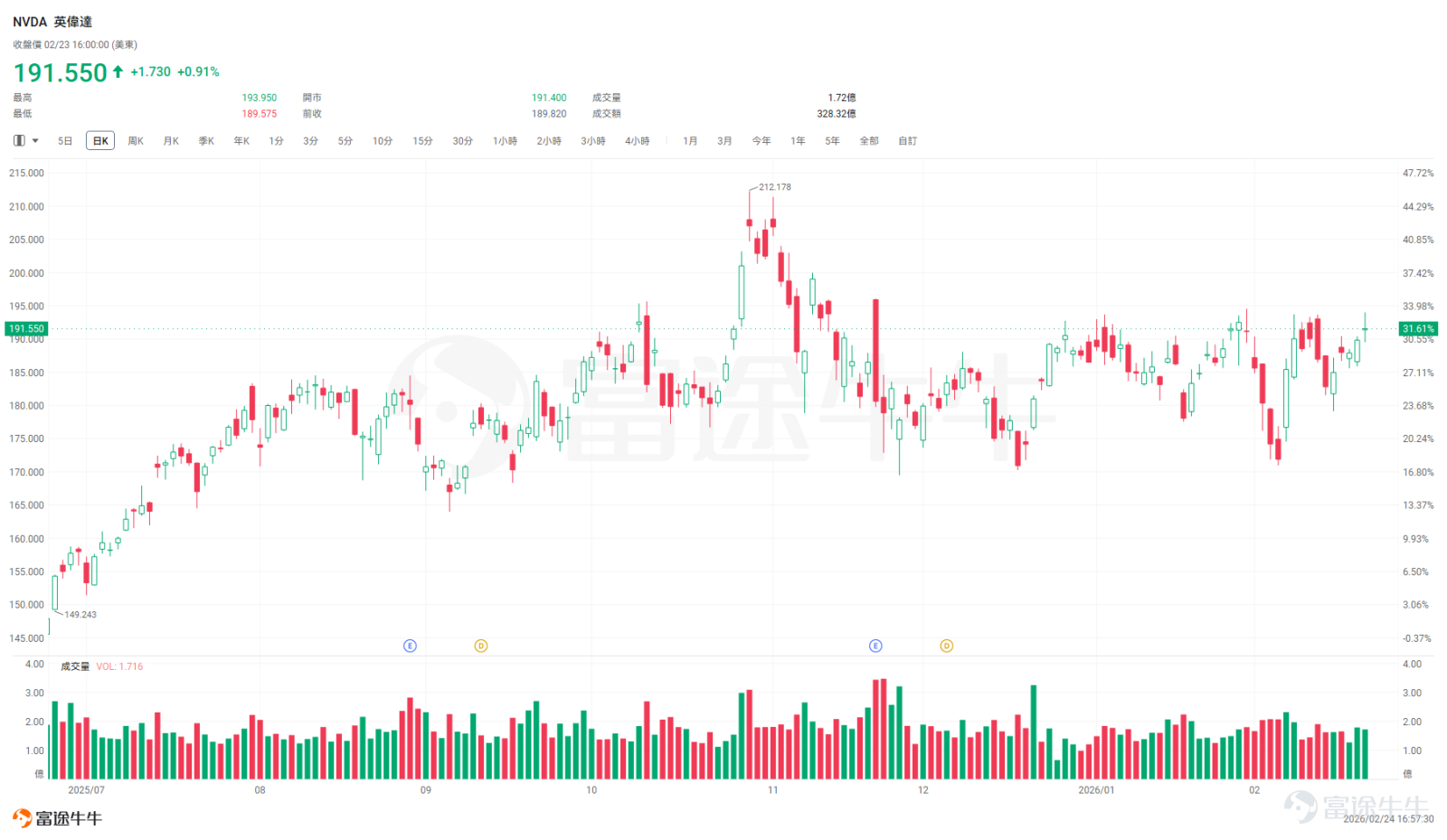Click the +1.730 price change value
The width and height of the screenshot is (1447, 840).
click(x=150, y=71)
